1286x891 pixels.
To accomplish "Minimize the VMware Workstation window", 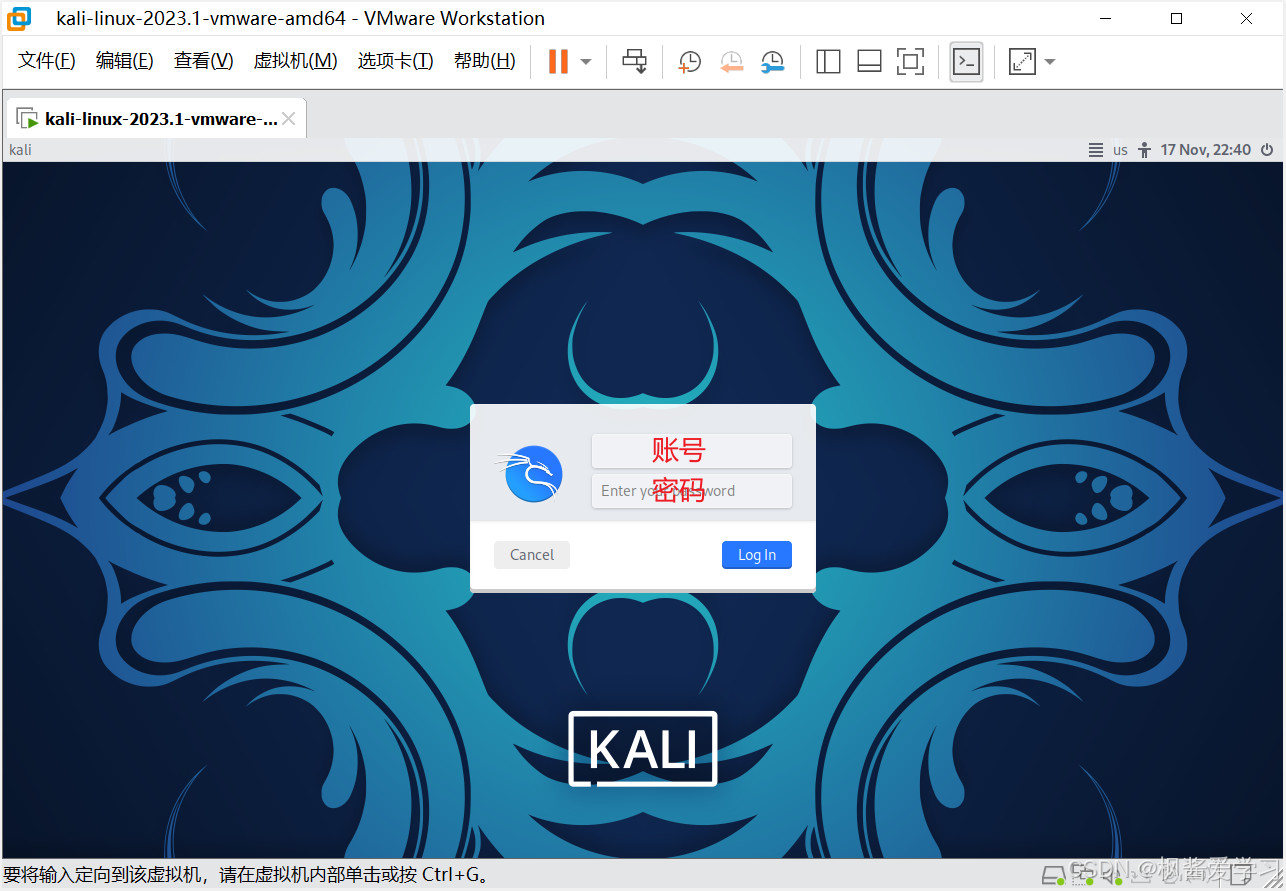I will [1106, 18].
